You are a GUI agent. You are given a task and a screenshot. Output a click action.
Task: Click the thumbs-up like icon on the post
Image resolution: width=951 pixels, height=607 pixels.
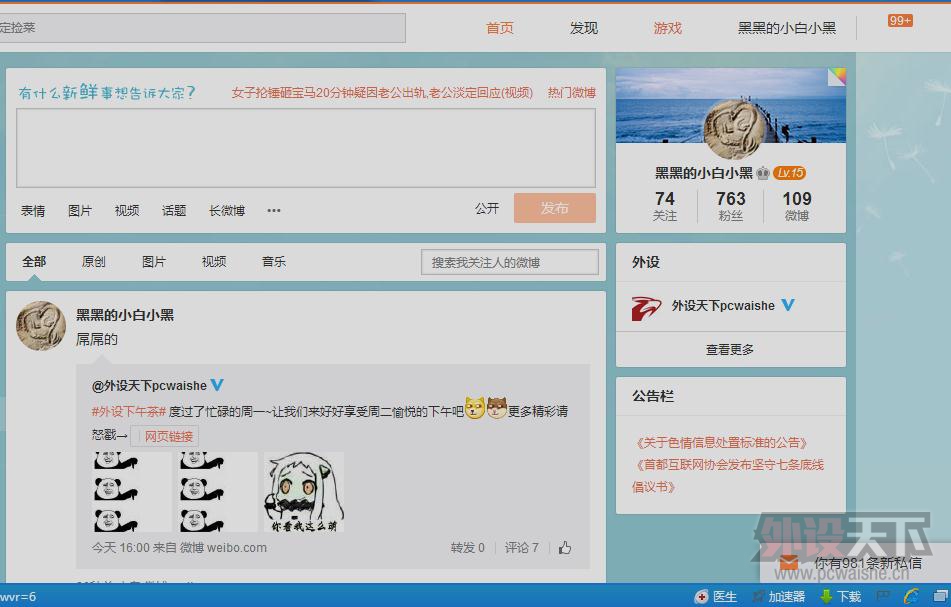pyautogui.click(x=565, y=548)
